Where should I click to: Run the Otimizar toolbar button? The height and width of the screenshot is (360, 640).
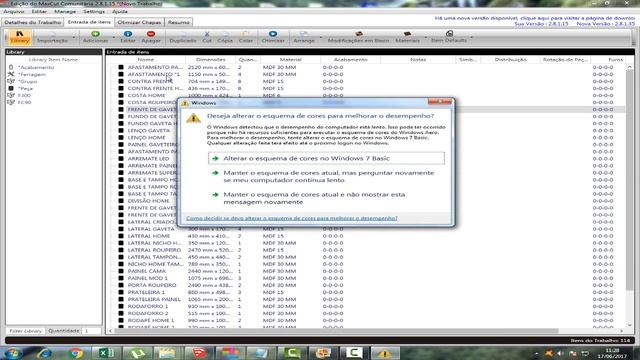click(273, 37)
